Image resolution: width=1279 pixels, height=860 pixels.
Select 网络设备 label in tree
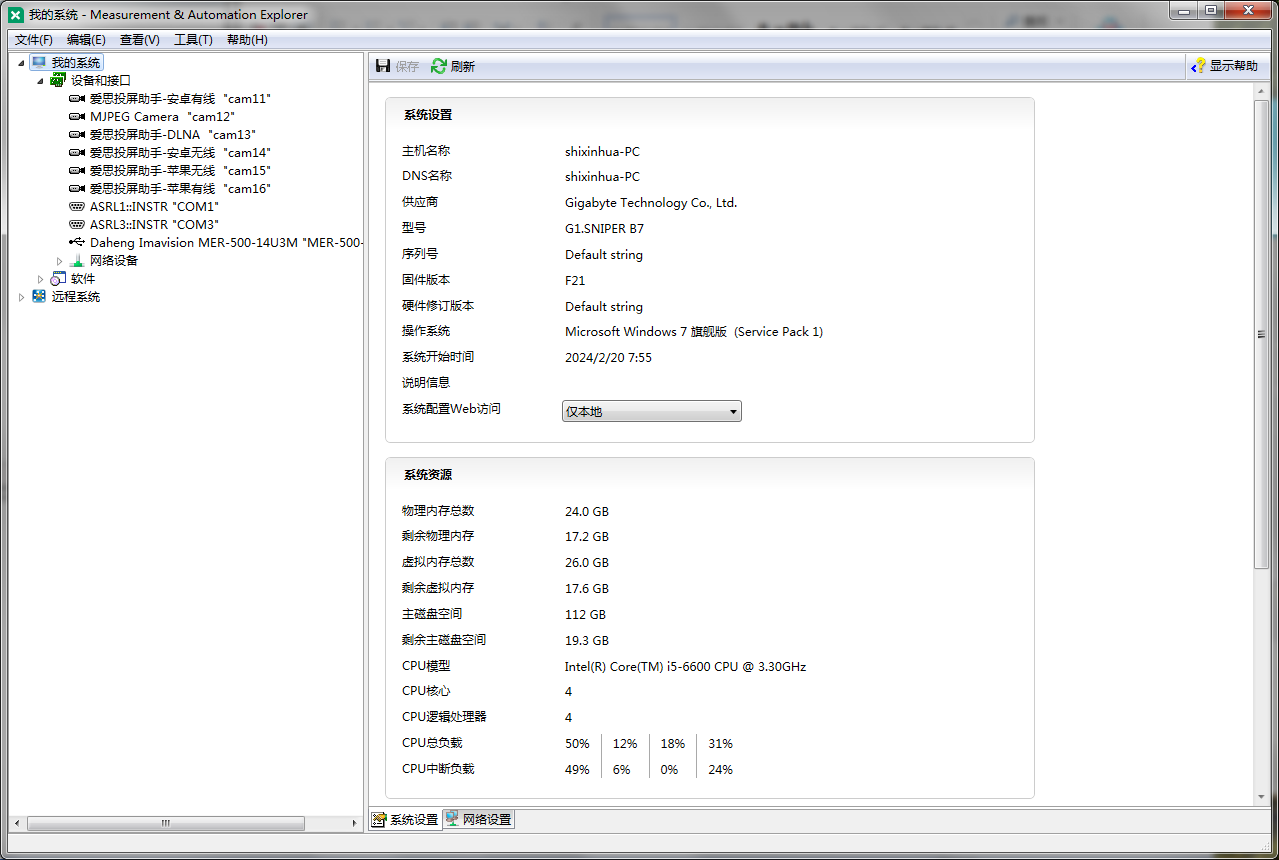click(114, 261)
